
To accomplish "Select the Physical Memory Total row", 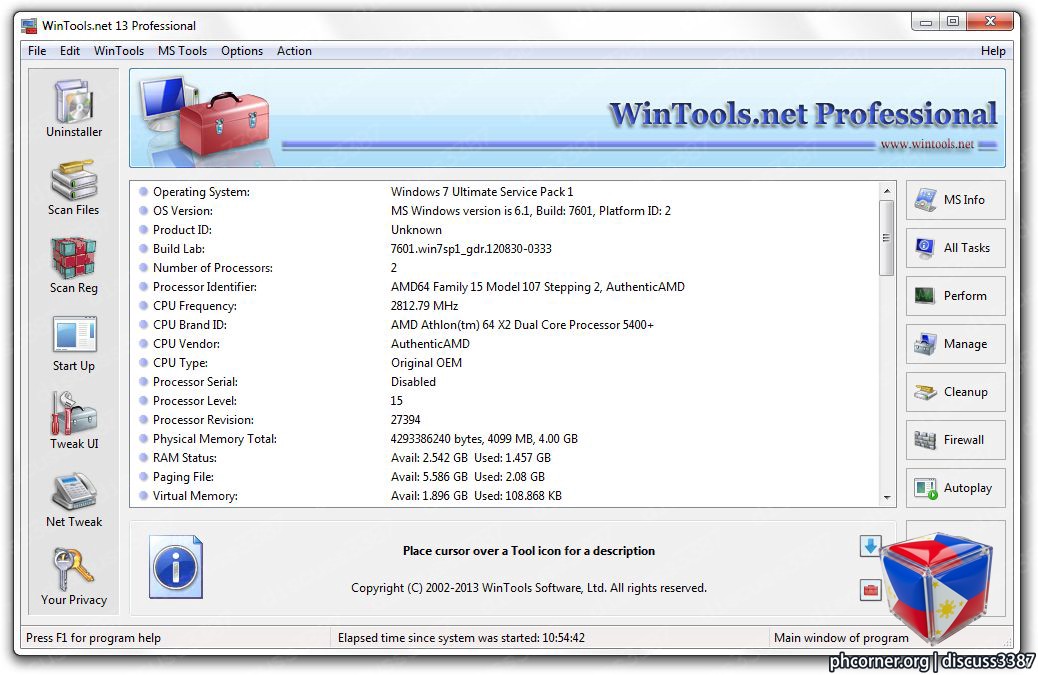I will 504,439.
